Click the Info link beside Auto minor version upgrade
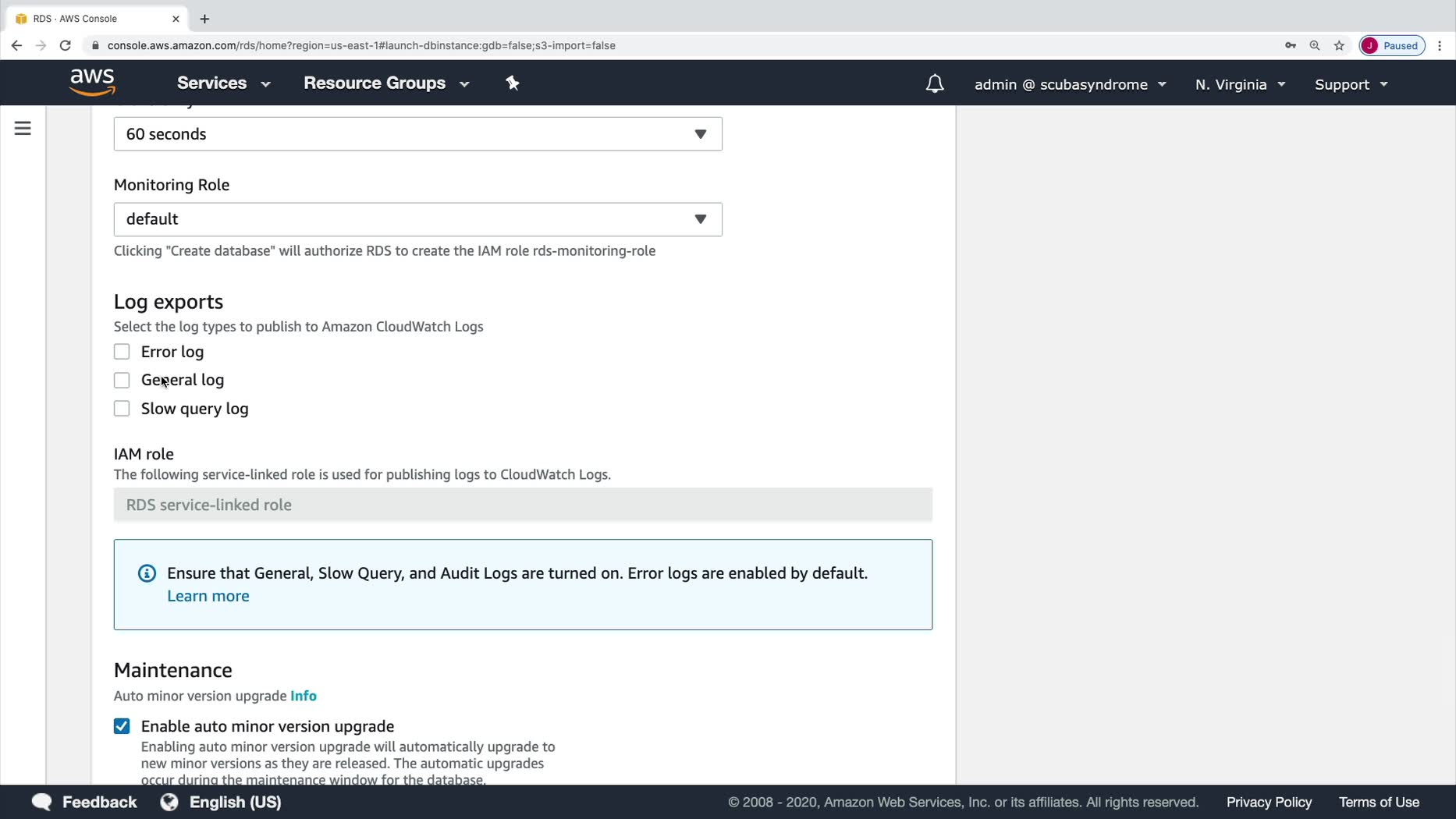Viewport: 1456px width, 819px height. click(x=304, y=696)
